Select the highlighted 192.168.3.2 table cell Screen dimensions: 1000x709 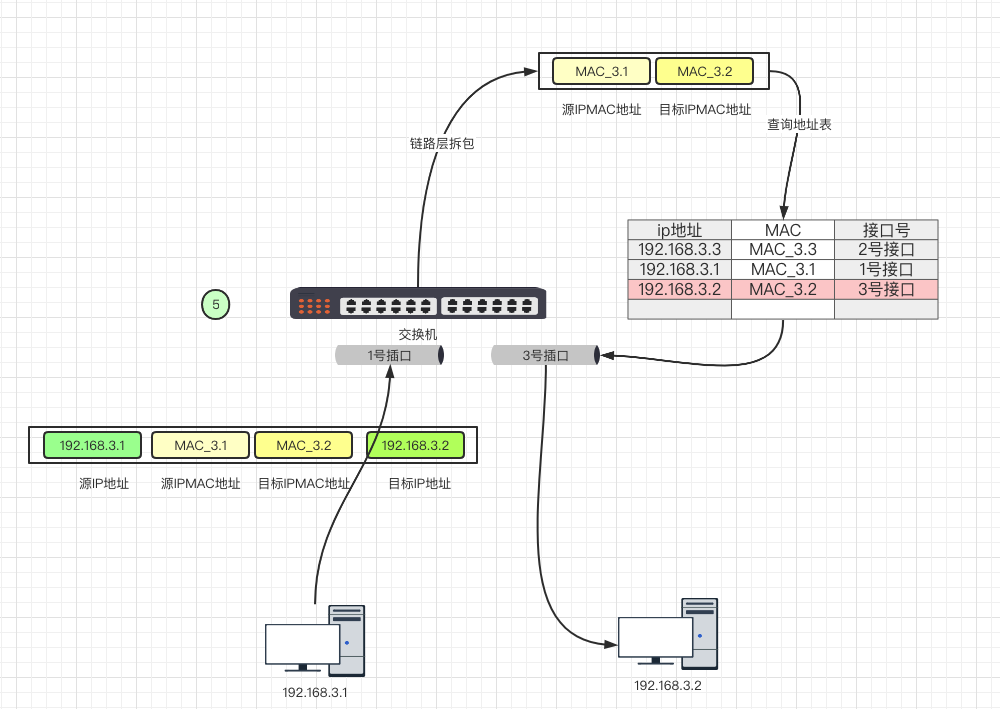pyautogui.click(x=679, y=289)
